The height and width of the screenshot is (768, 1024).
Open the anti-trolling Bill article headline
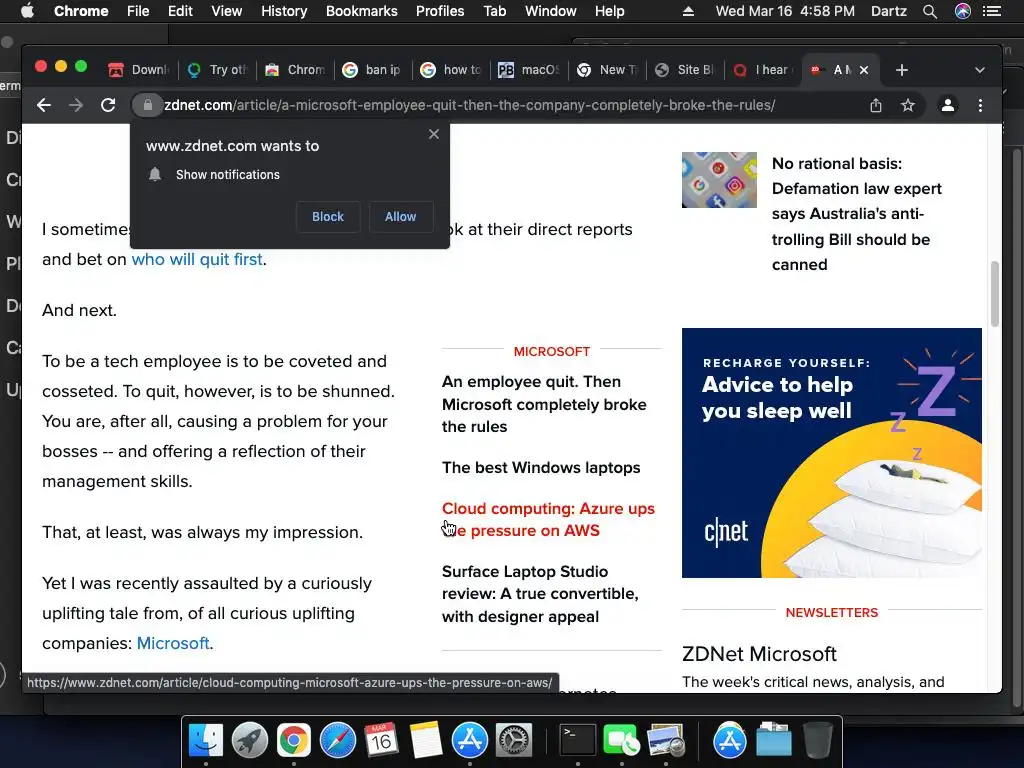click(857, 214)
